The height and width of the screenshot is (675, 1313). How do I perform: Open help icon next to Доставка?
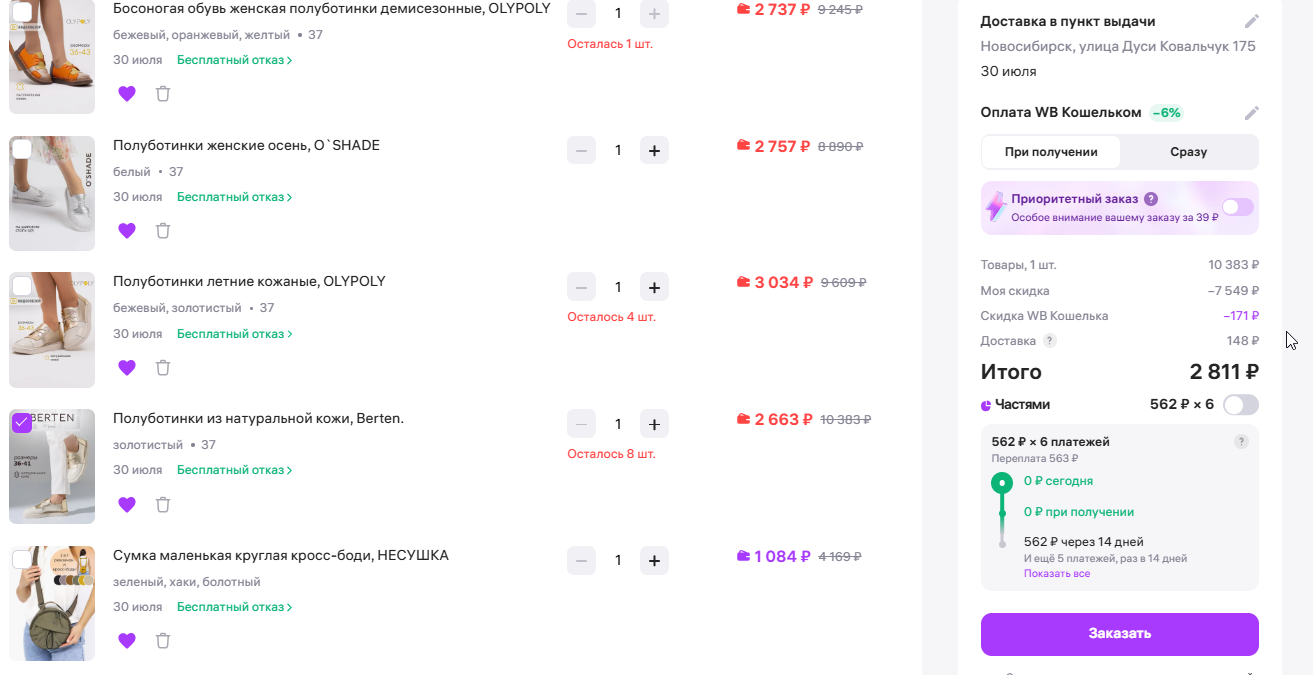1049,341
